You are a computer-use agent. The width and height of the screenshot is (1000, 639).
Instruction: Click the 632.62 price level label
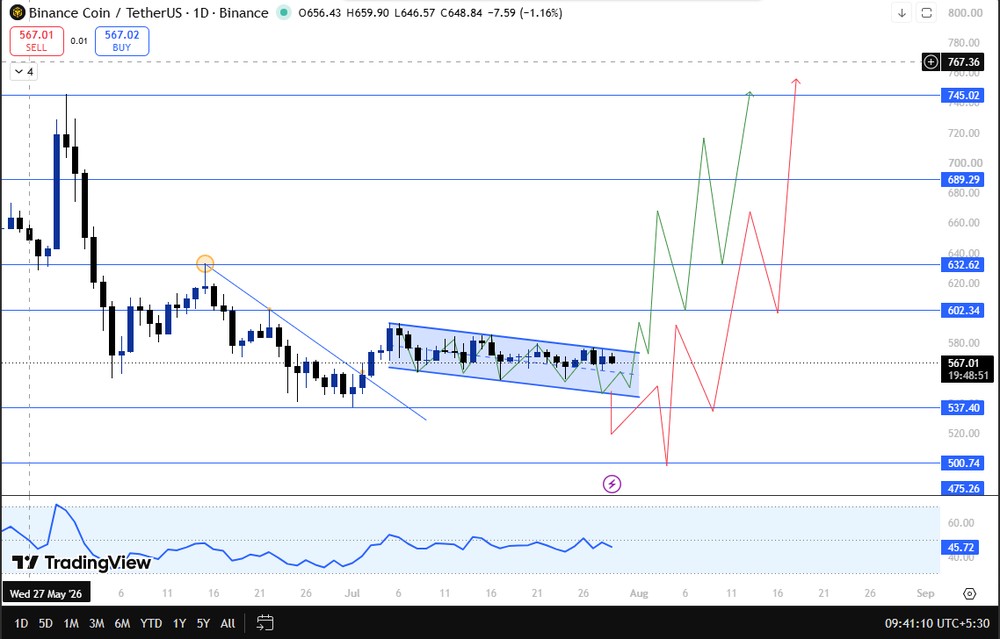pos(963,264)
